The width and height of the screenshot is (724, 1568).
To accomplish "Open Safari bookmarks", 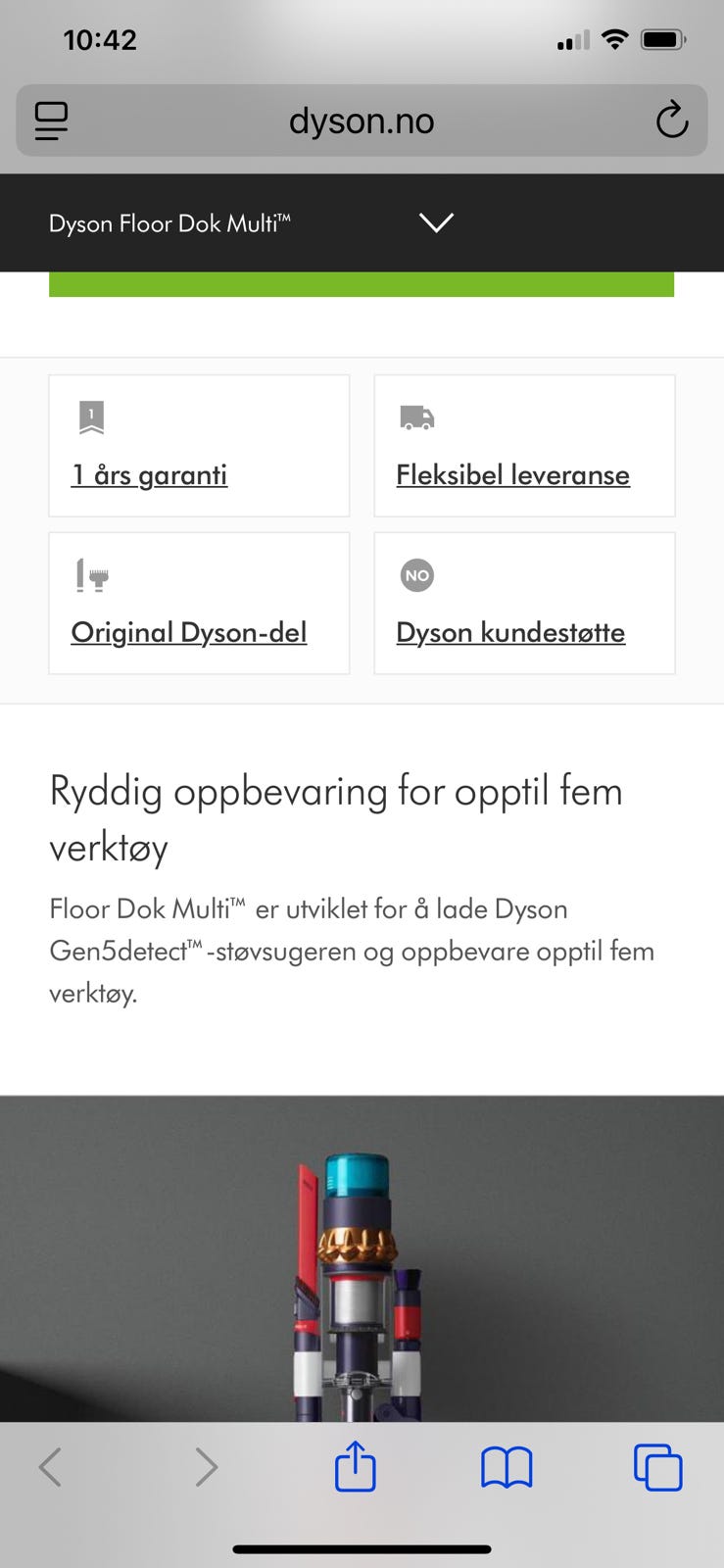I will click(x=507, y=1467).
